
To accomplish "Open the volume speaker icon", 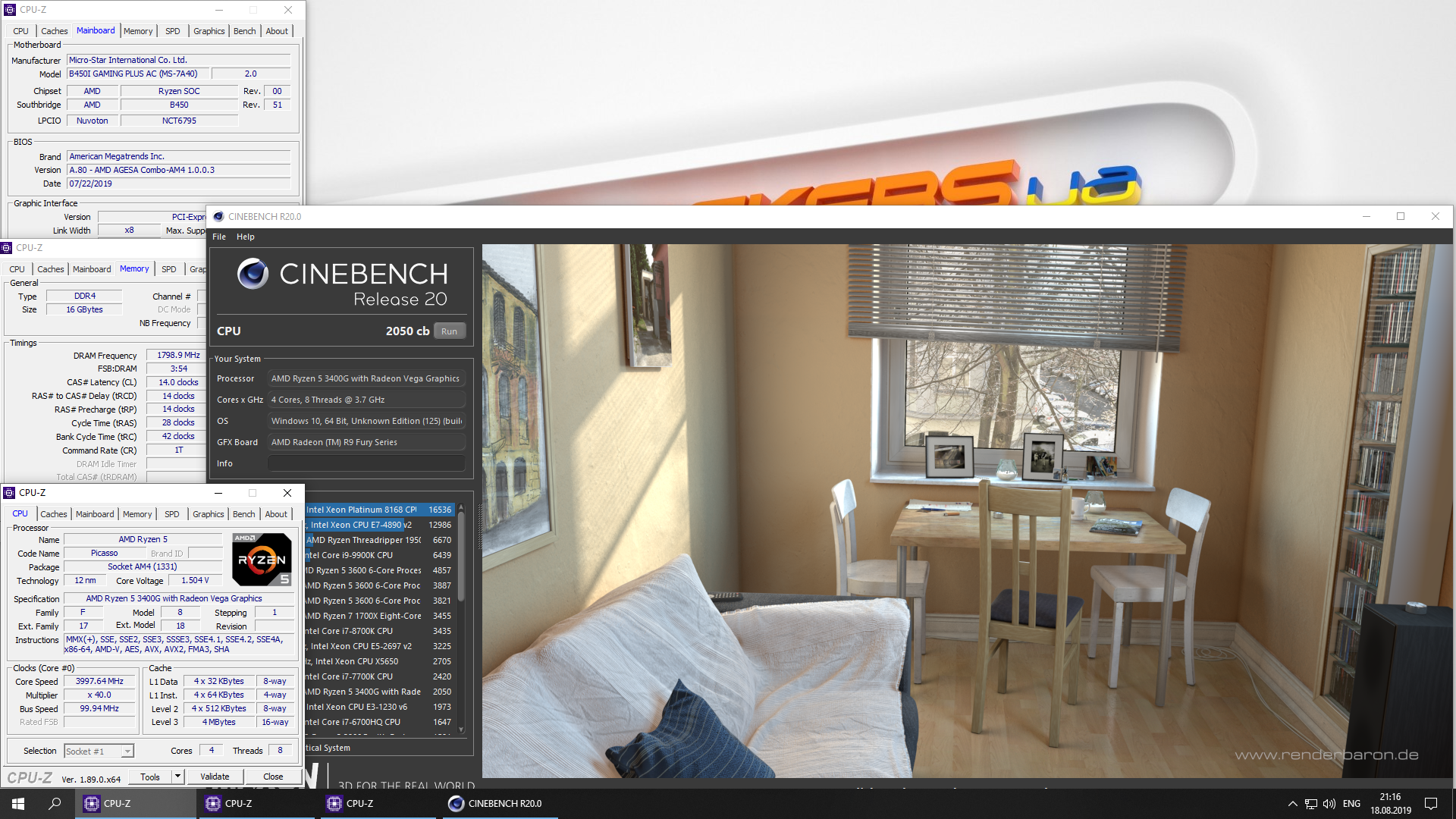I will (1329, 804).
